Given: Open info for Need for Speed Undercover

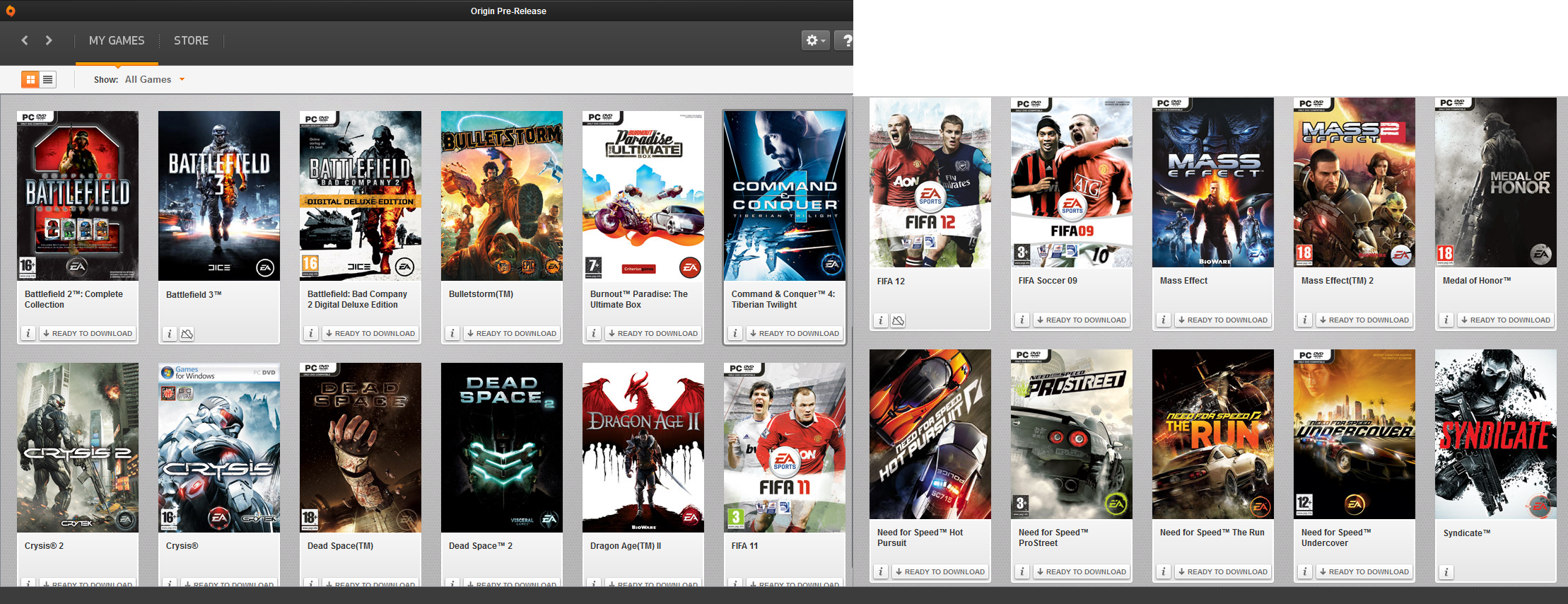Looking at the screenshot, I should coord(1305,571).
